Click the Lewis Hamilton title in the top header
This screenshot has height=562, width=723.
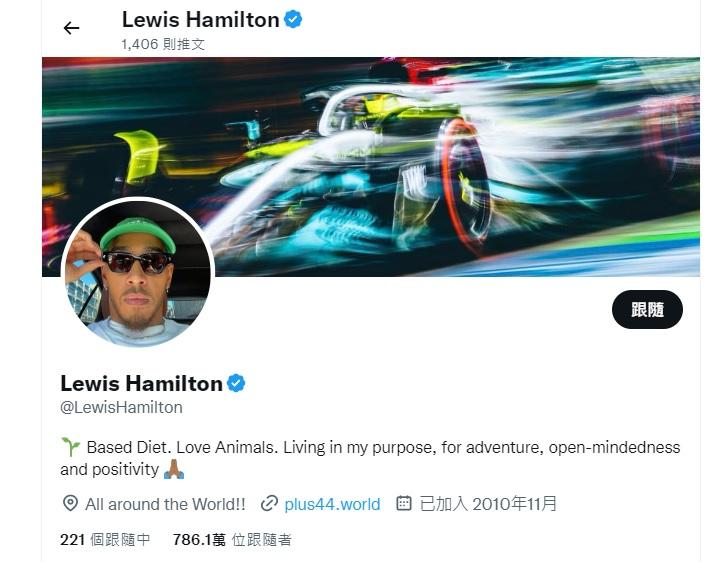coord(201,20)
